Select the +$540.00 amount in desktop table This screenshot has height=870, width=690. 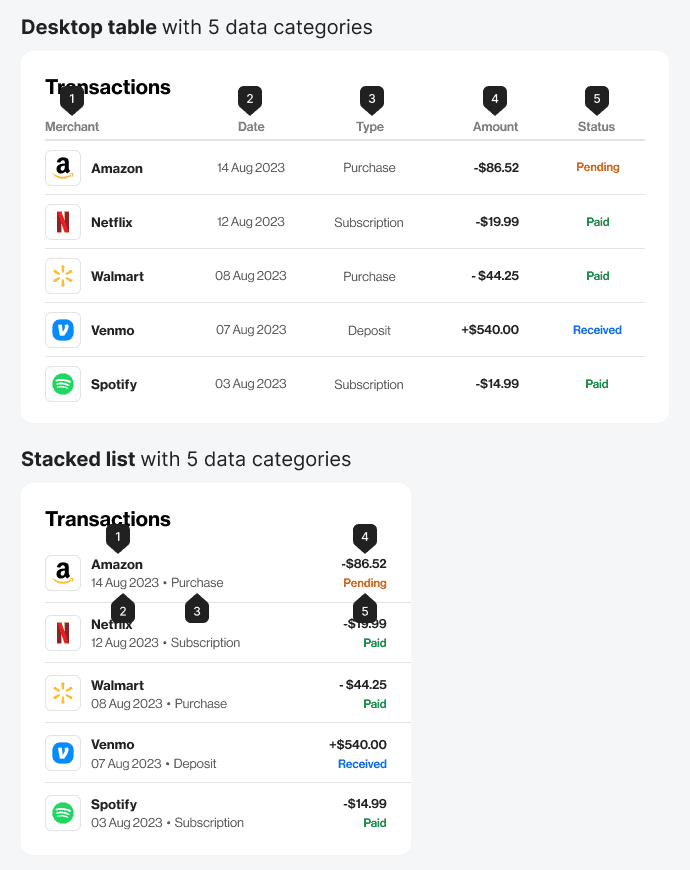[490, 330]
